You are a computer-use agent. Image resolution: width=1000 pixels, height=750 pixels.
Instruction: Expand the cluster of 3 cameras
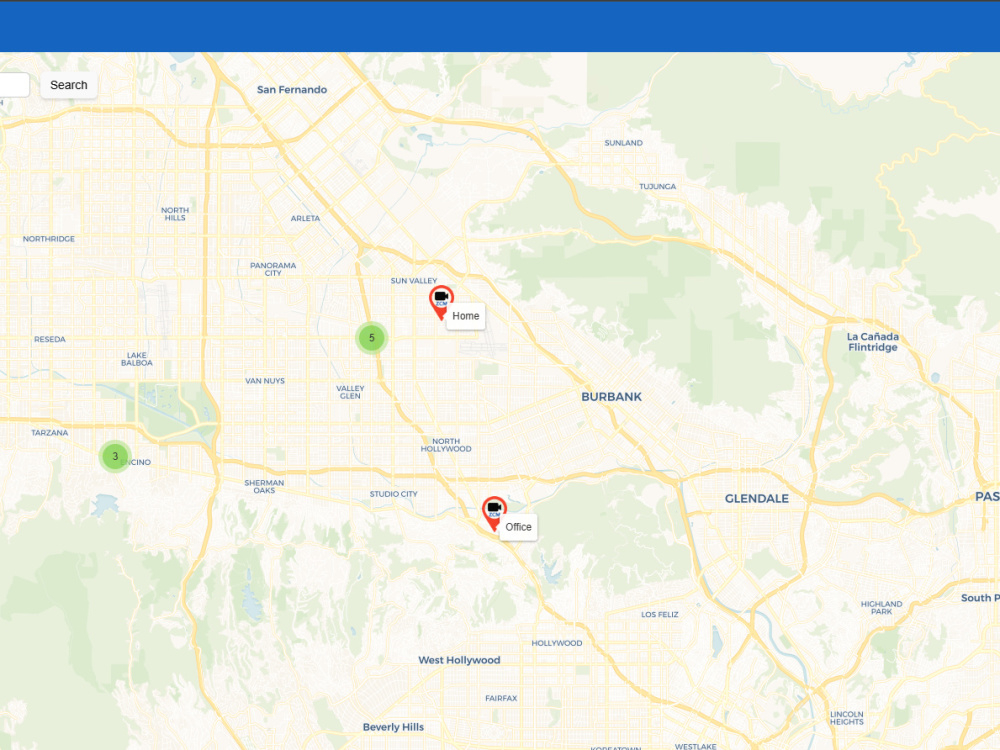tap(115, 457)
